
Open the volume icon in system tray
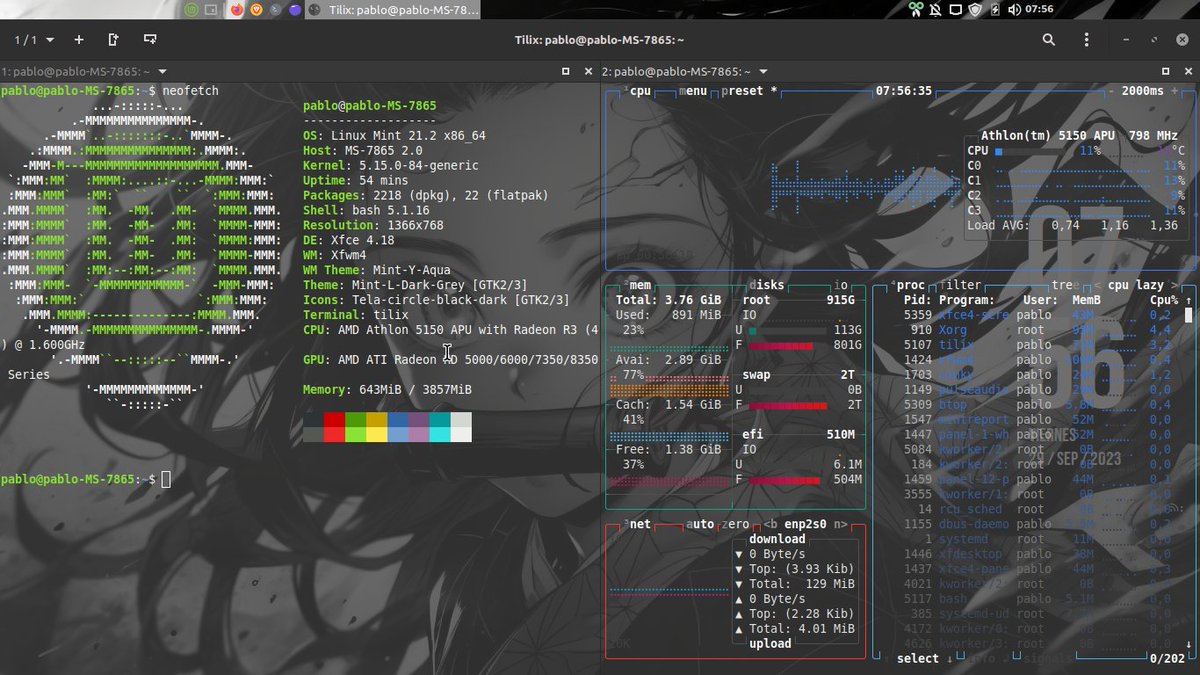tap(1014, 8)
